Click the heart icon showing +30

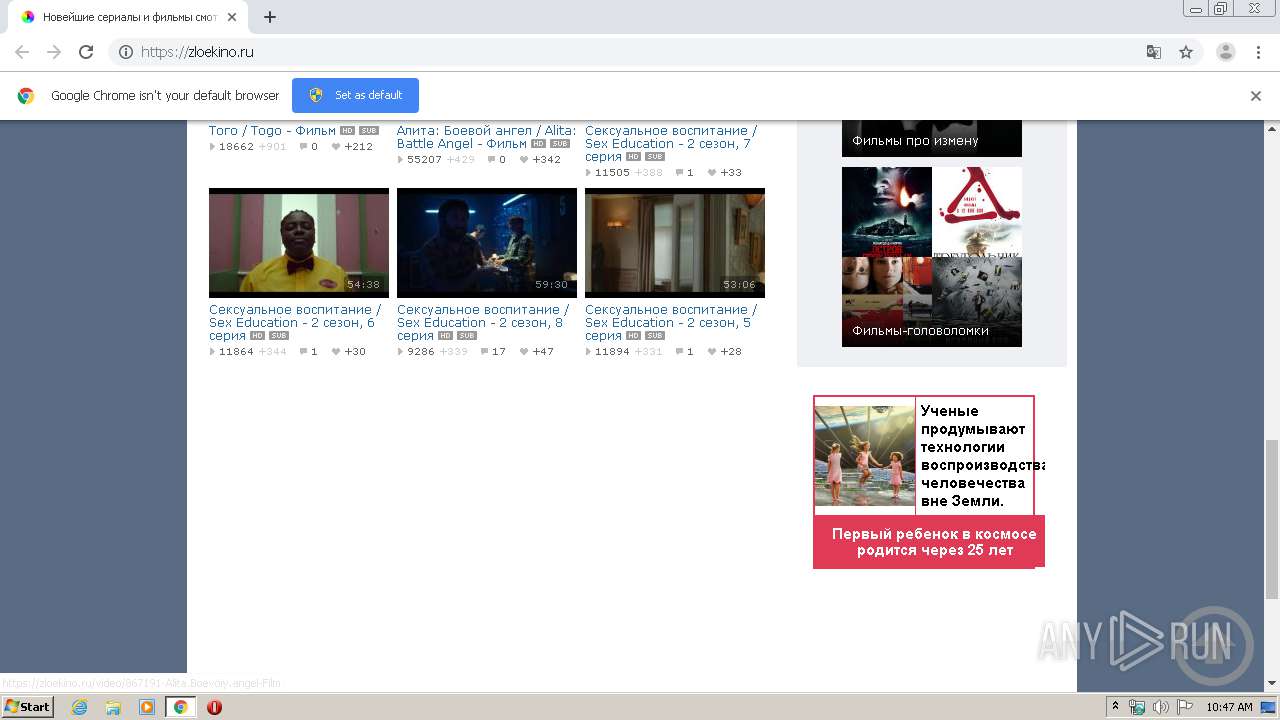(x=337, y=352)
